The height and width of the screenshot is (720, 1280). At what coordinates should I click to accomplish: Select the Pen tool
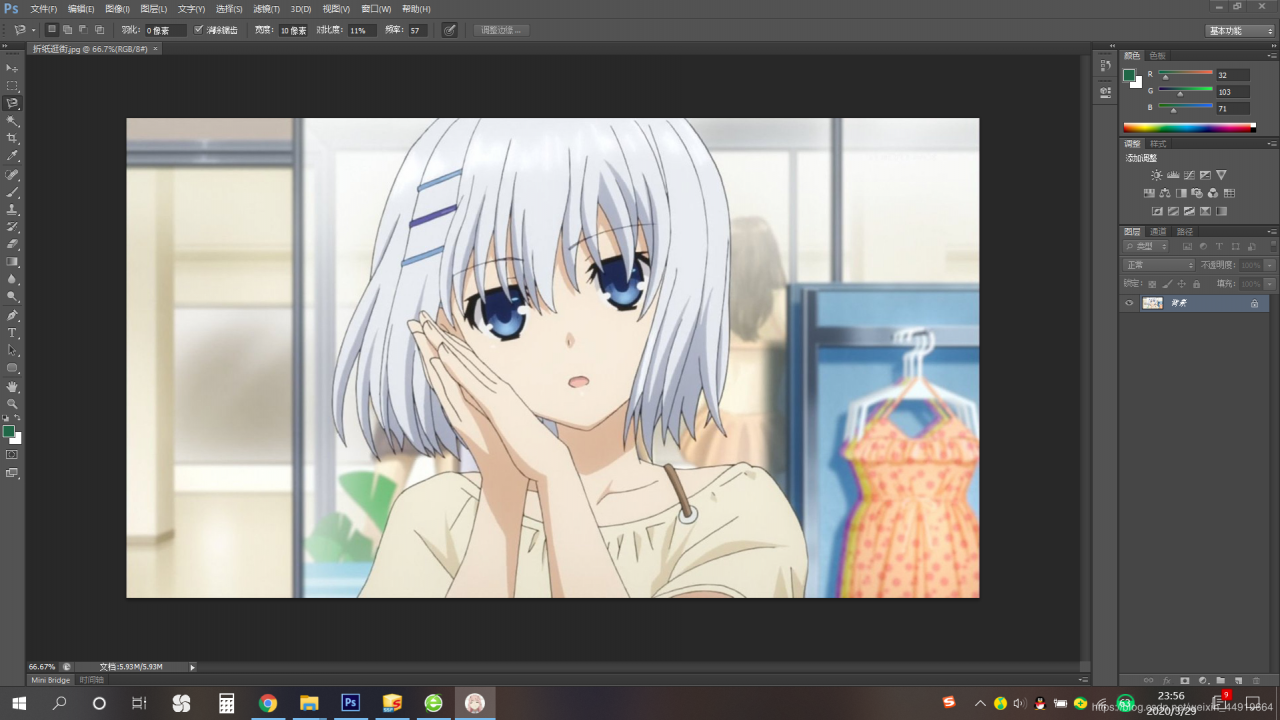(12, 315)
